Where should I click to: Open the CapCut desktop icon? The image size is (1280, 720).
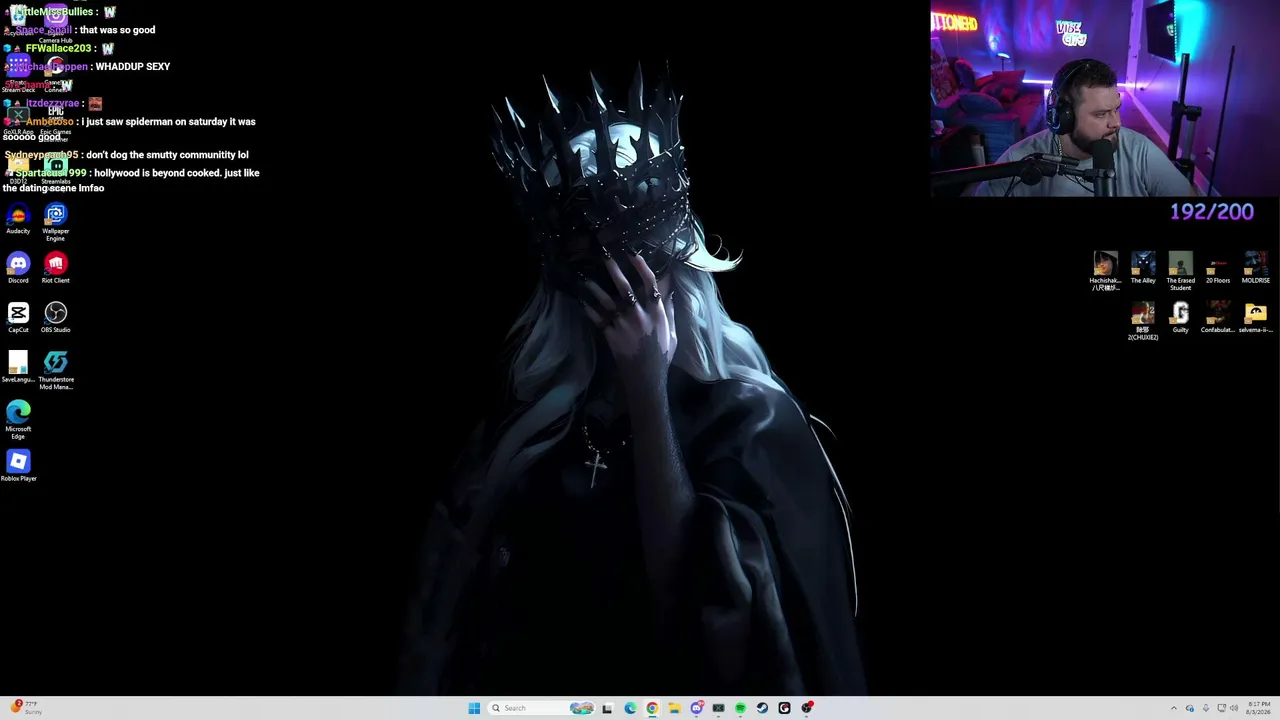(x=18, y=317)
